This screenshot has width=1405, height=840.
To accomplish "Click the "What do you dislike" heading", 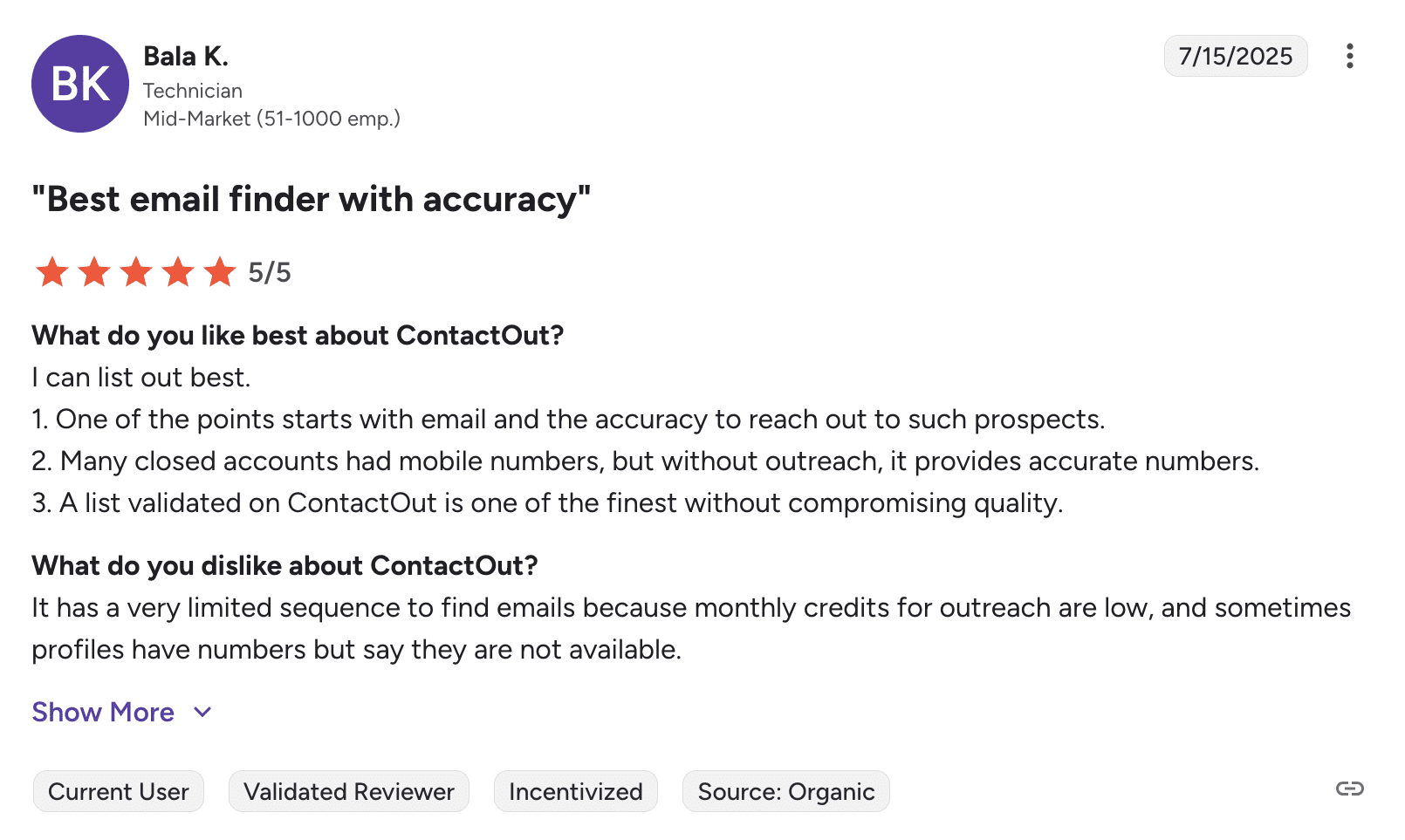I will click(x=284, y=566).
